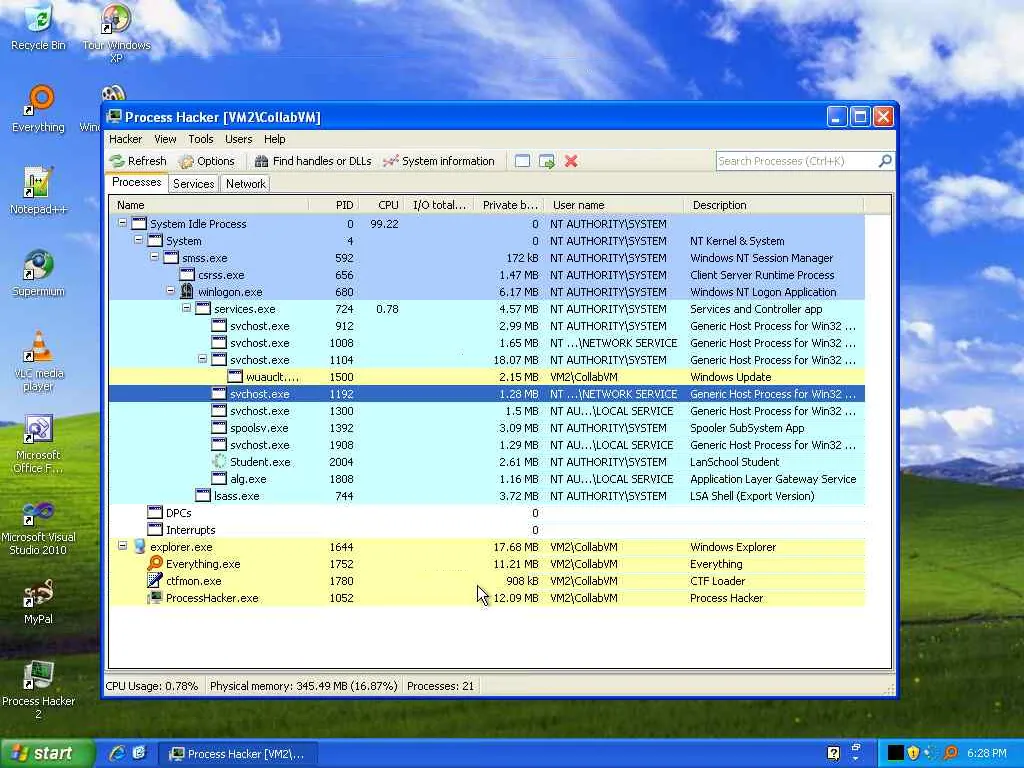Open System information from the toolbar
The image size is (1024, 768).
tap(439, 161)
